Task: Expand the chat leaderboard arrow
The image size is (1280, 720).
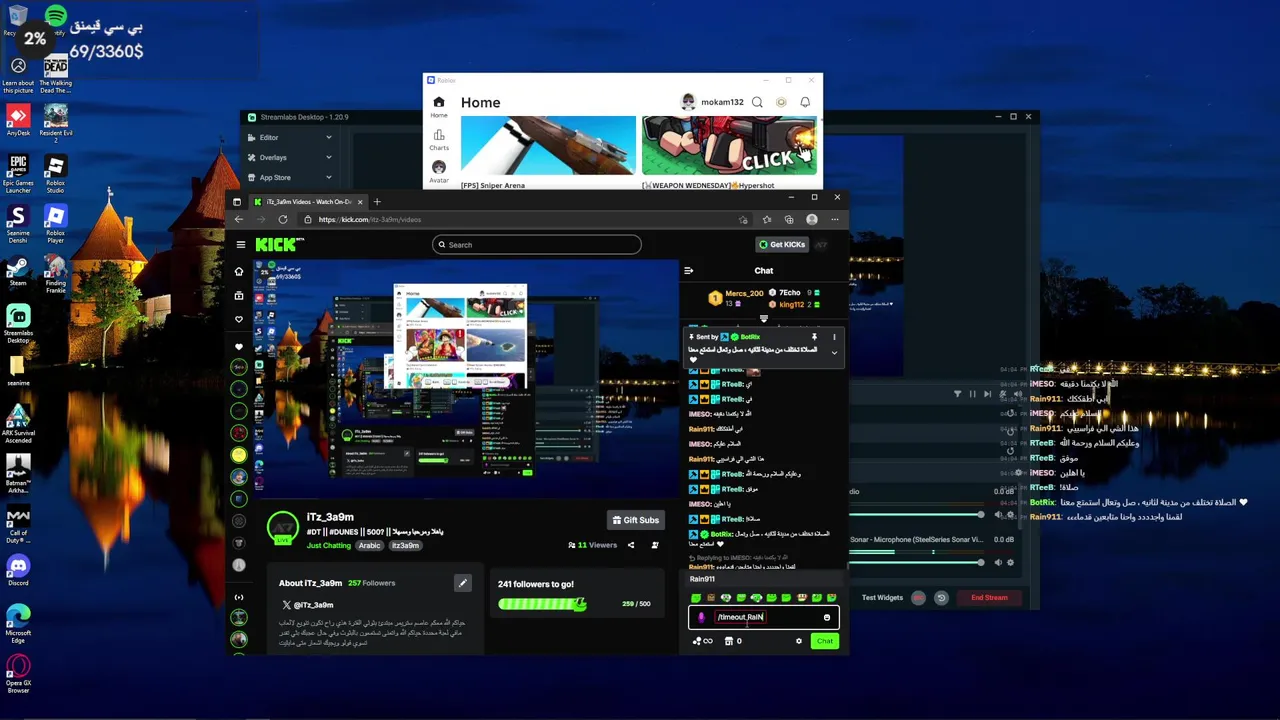Action: click(x=763, y=319)
